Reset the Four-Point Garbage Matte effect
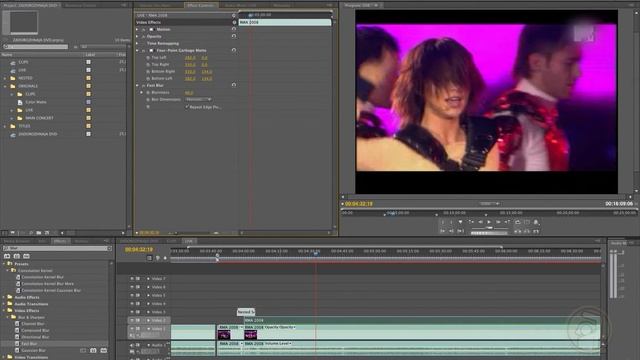Screen dimensions: 640x360 coord(234,50)
